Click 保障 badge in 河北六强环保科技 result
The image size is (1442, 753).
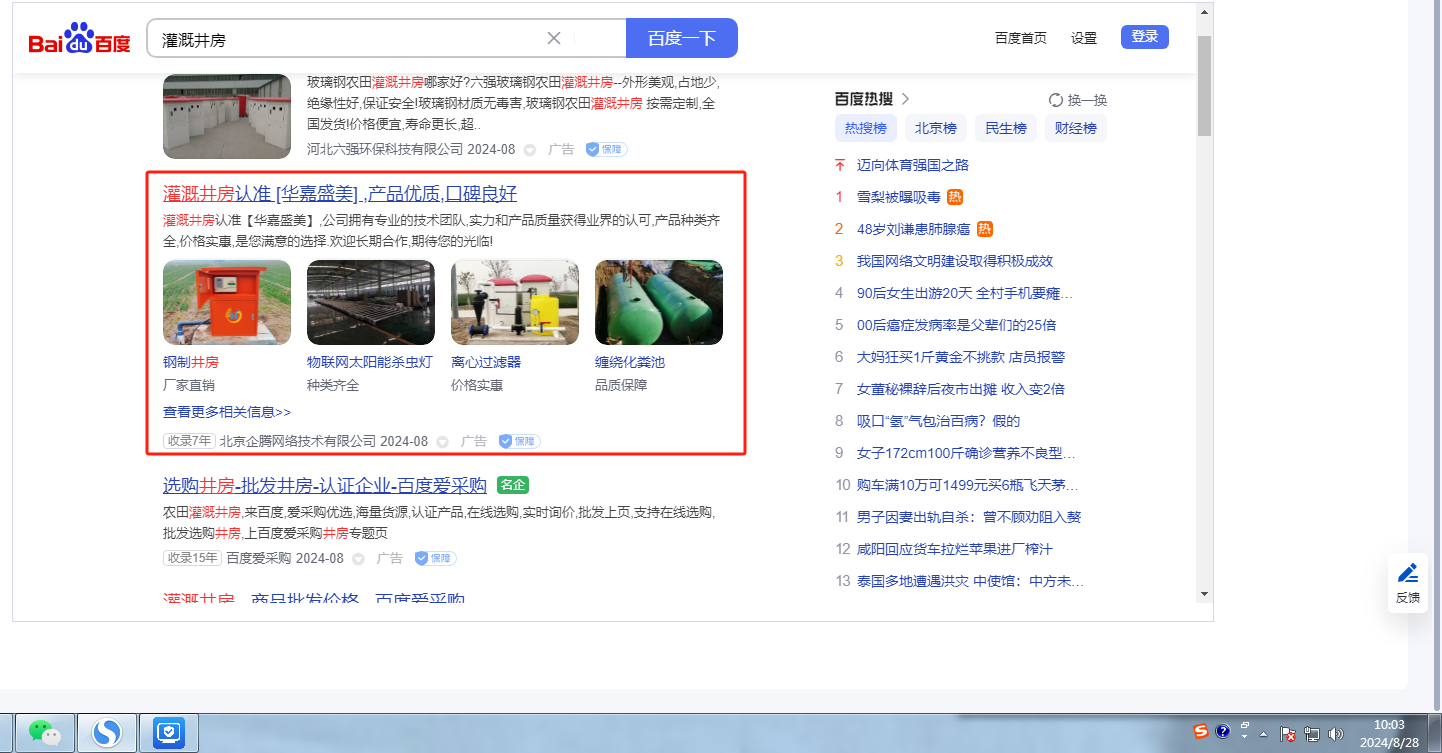tap(606, 149)
